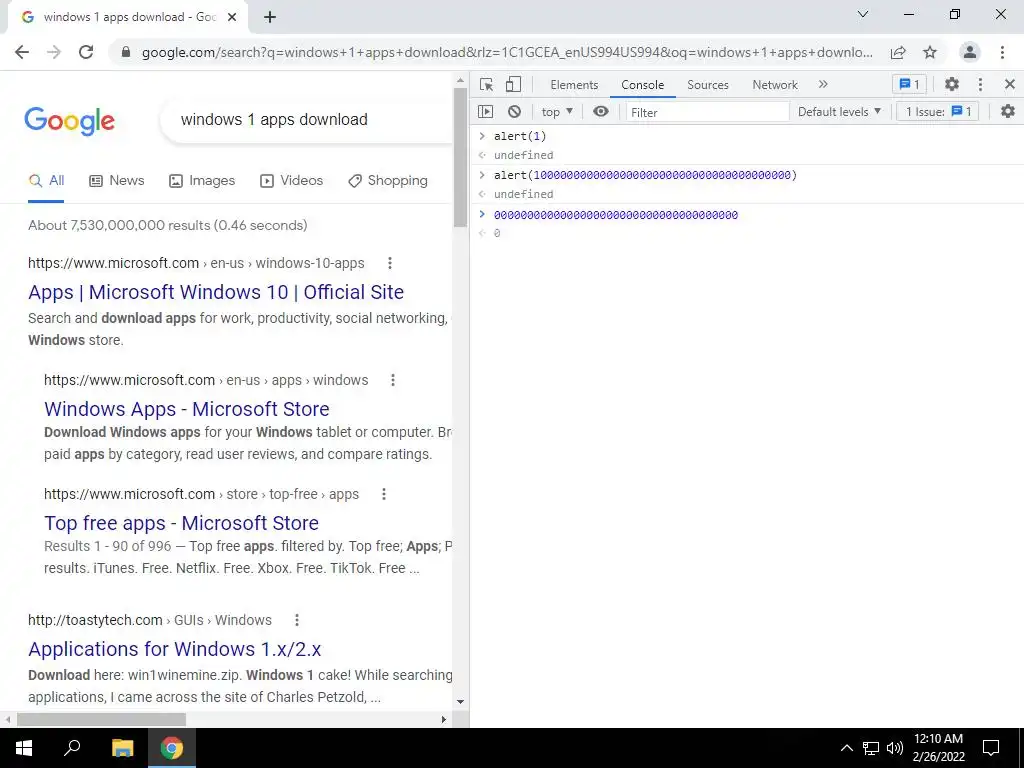Select the All results tab
Image resolution: width=1024 pixels, height=768 pixels.
pyautogui.click(x=46, y=181)
